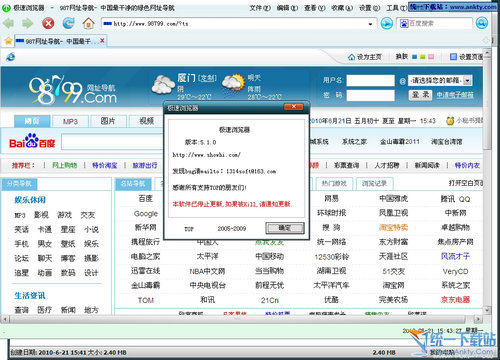Open the VeryCD link
This screenshot has width=500, height=360.
(455, 271)
